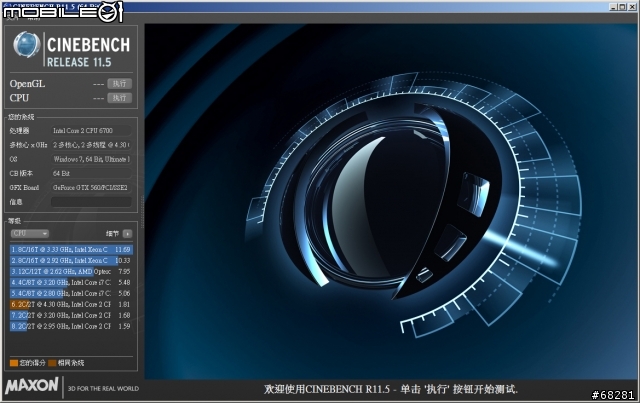This screenshot has width=640, height=403.
Task: Click the welcome status message at the bottom
Action: pos(391,389)
